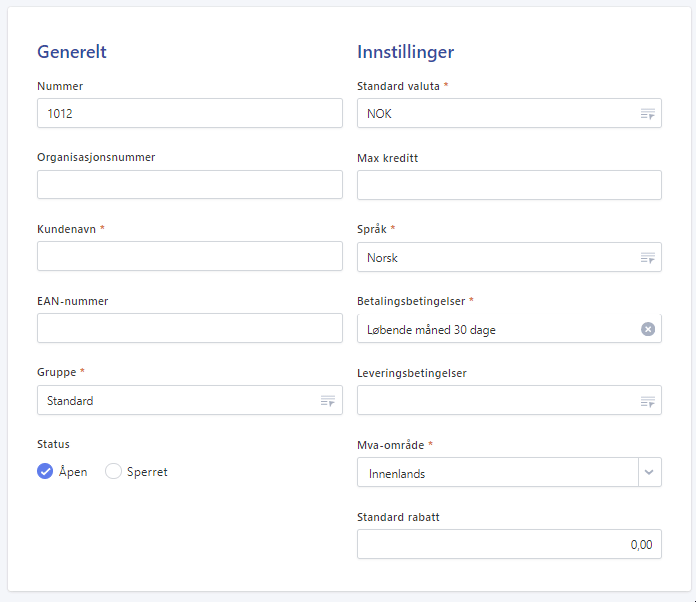Click the Standard rabatt label
The height and width of the screenshot is (602, 696).
[398, 517]
